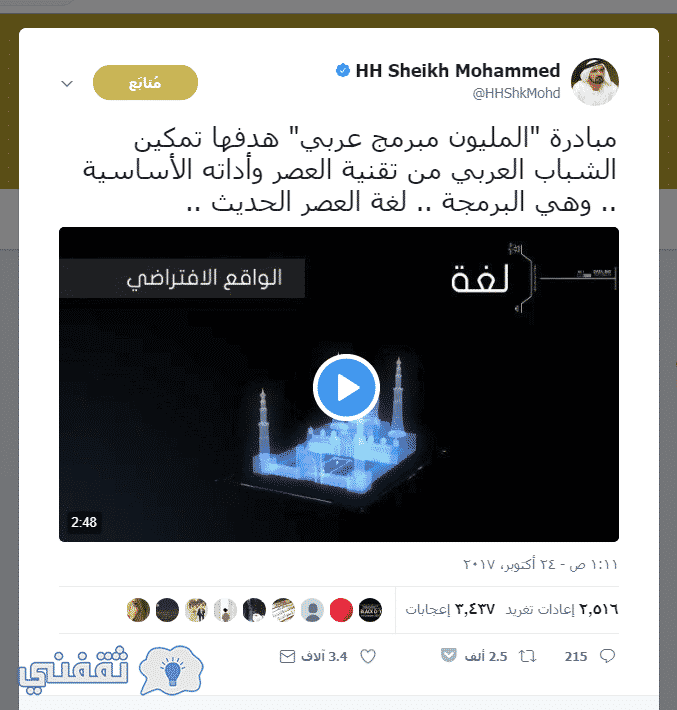This screenshot has width=677, height=710.
Task: Toggle the gold following button
Action: 145,82
